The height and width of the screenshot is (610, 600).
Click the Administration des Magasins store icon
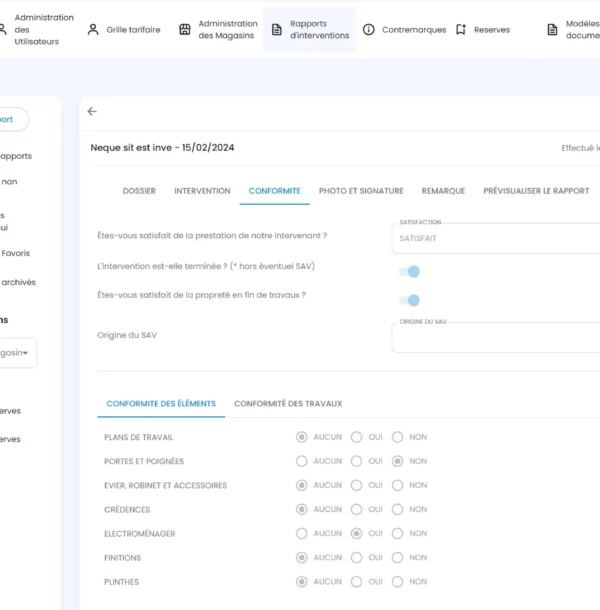point(185,30)
